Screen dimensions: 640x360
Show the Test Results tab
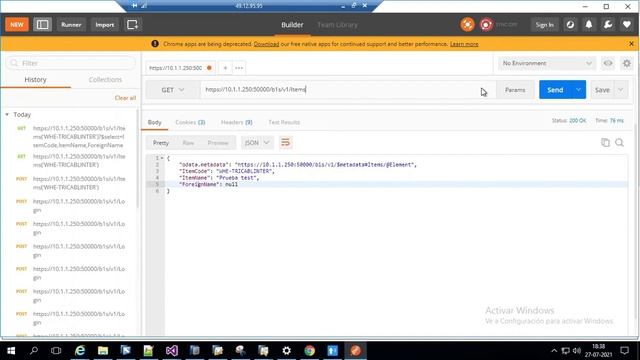(x=284, y=122)
